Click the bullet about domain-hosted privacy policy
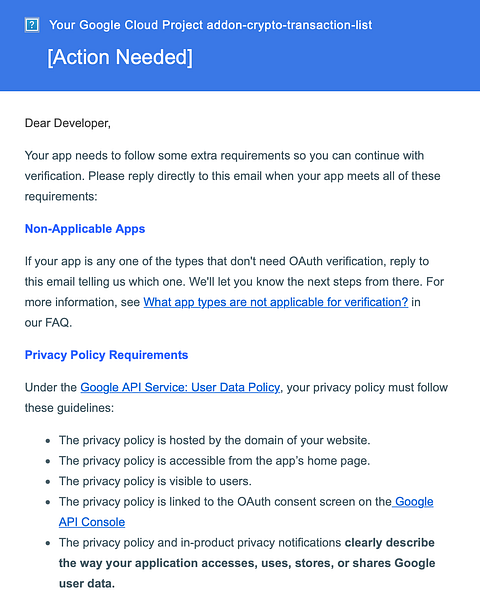This screenshot has height=591, width=480. coord(214,440)
